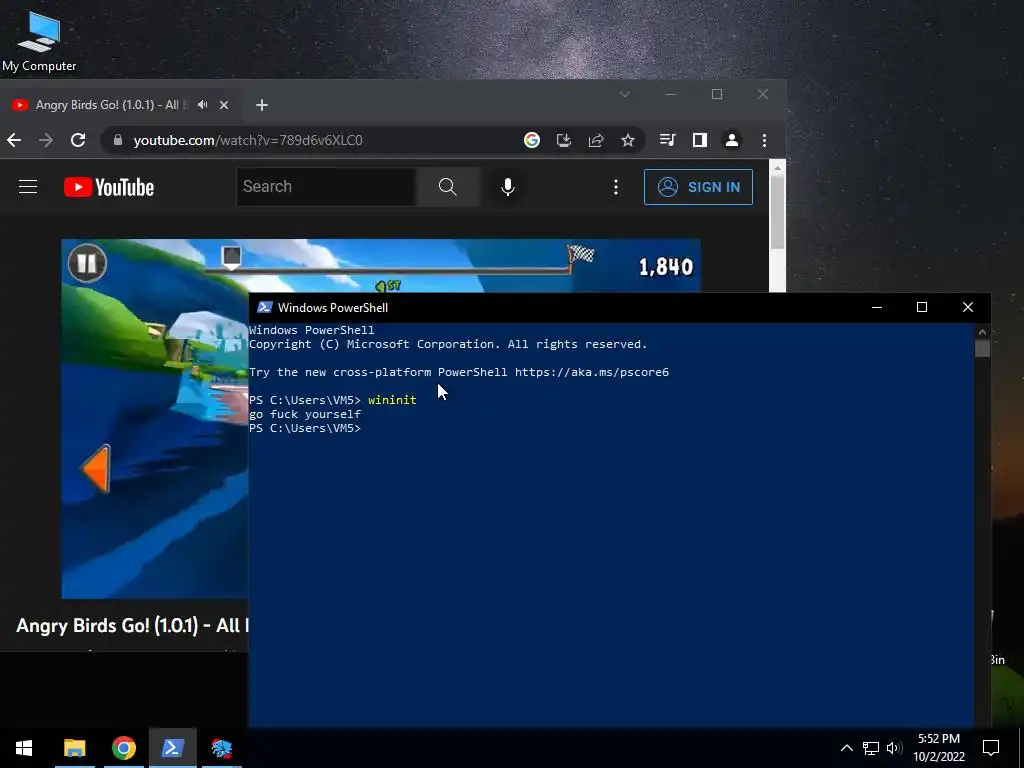Toggle the Chrome side panel
This screenshot has height=768, width=1024.
(x=699, y=140)
